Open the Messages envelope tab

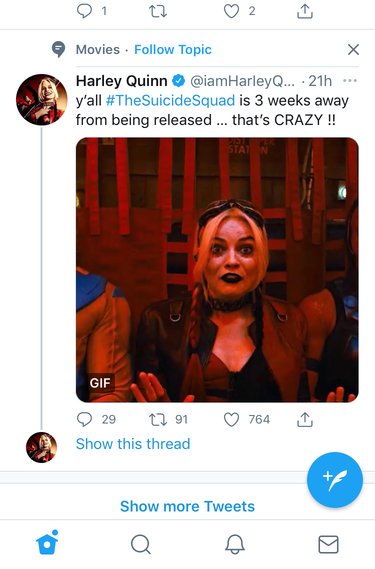click(x=329, y=544)
